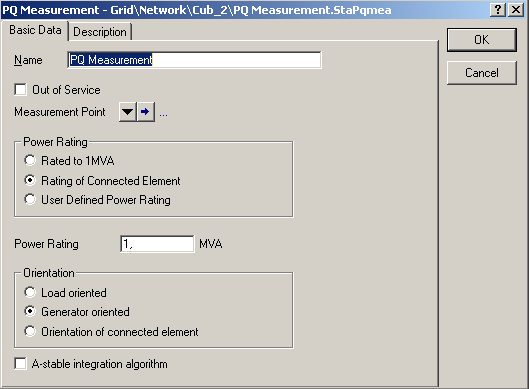529x389 pixels.
Task: Click the blue measurement point ellipsis link
Action: coord(163,115)
